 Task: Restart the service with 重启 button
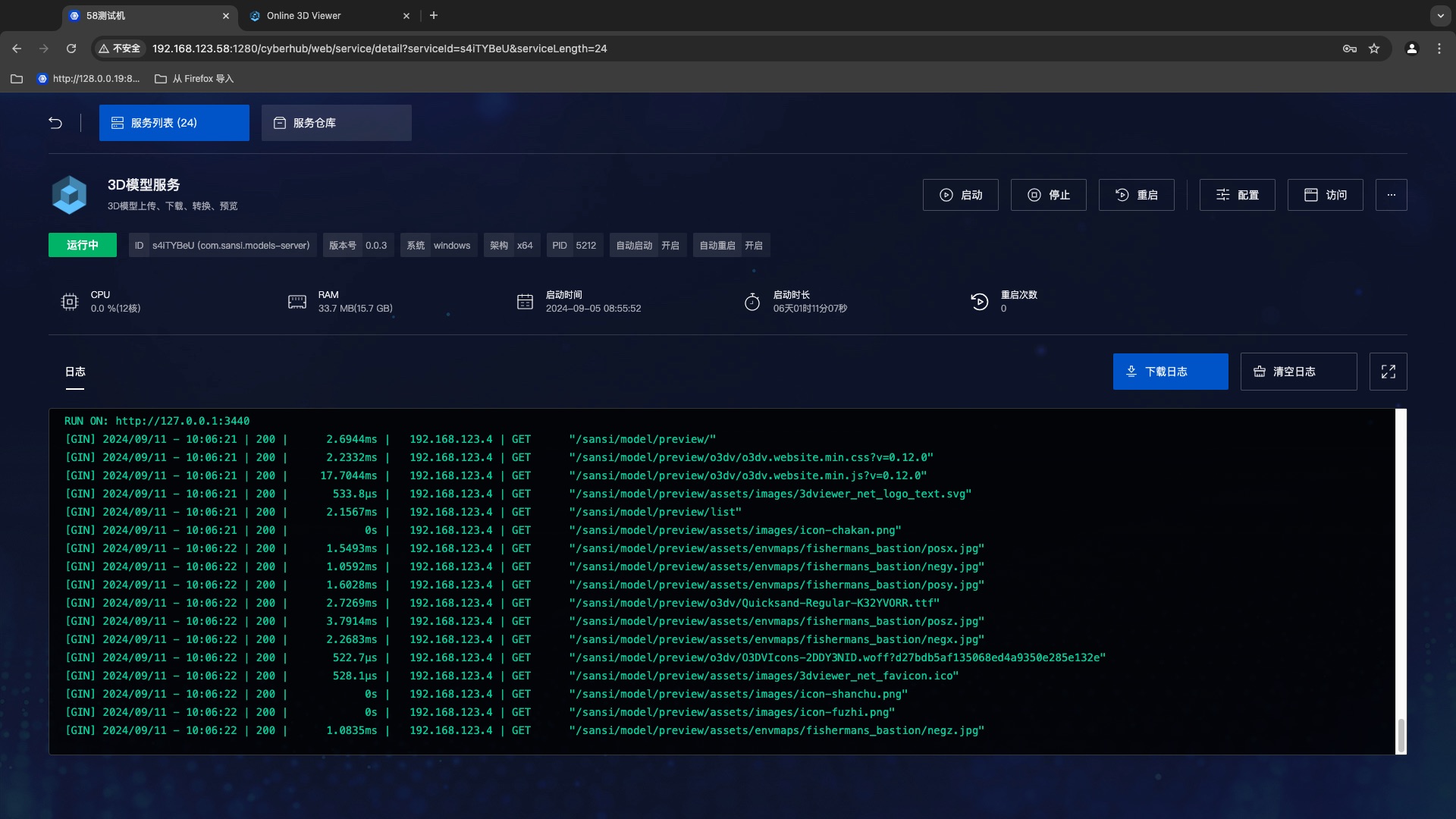[1136, 195]
